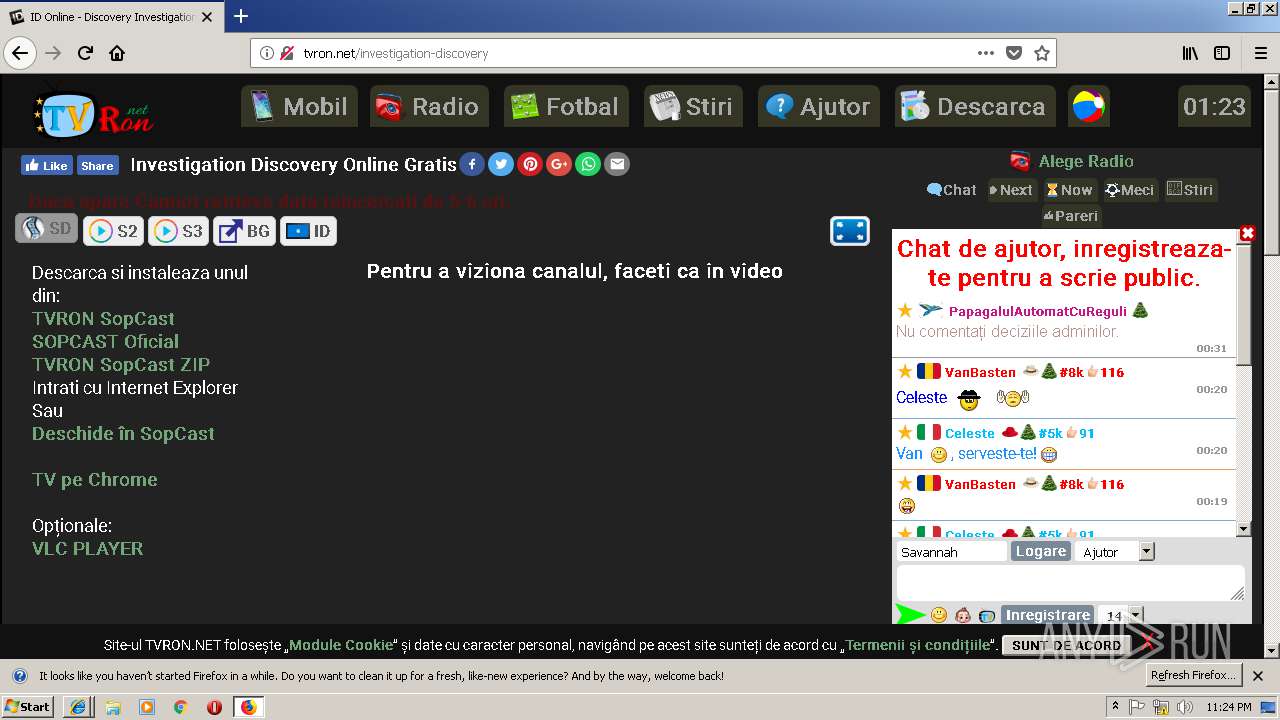This screenshot has width=1280, height=720.
Task: Open the chat font size 14 dropdown
Action: tap(1121, 615)
